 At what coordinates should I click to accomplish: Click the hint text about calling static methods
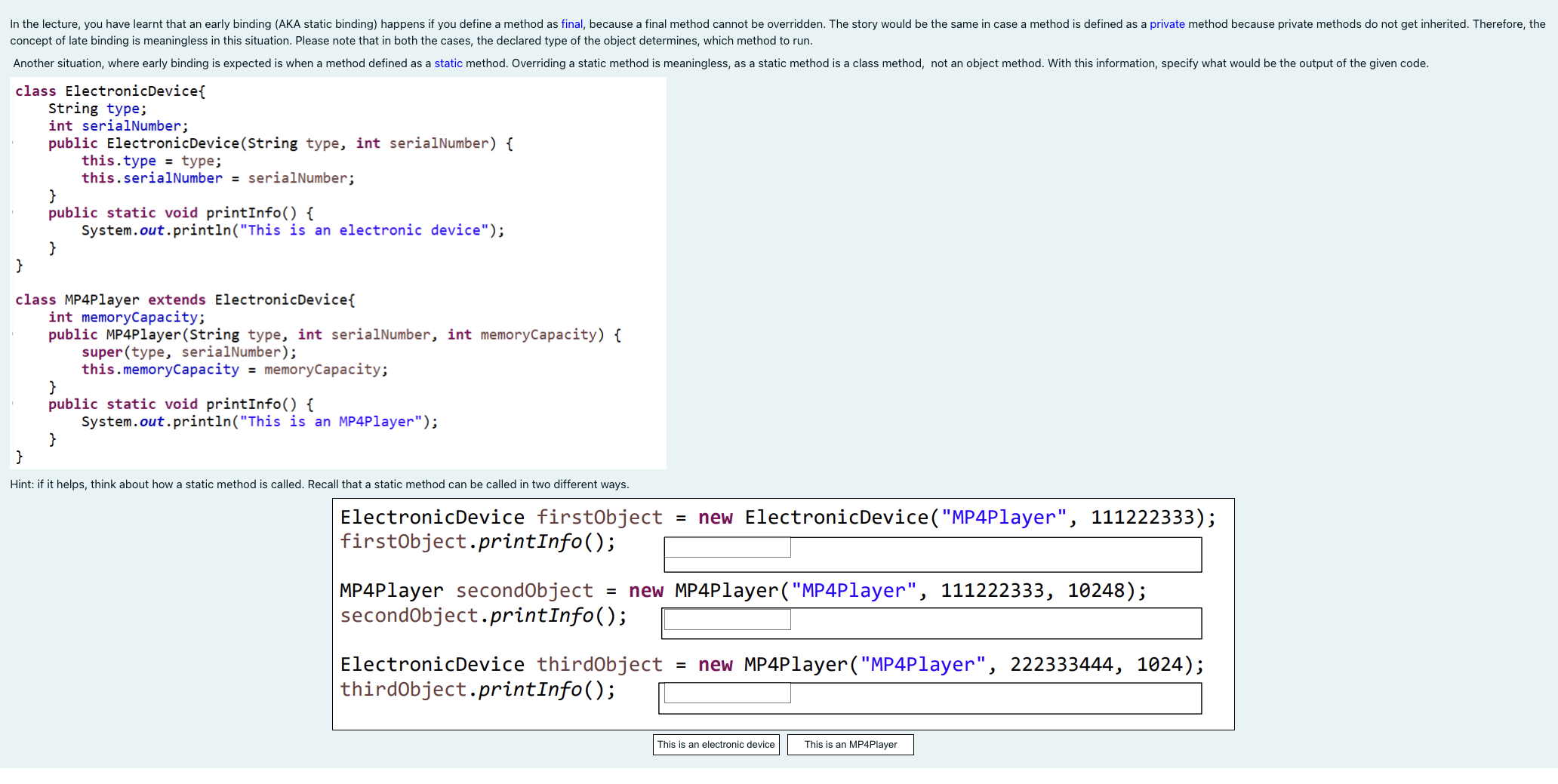point(319,484)
